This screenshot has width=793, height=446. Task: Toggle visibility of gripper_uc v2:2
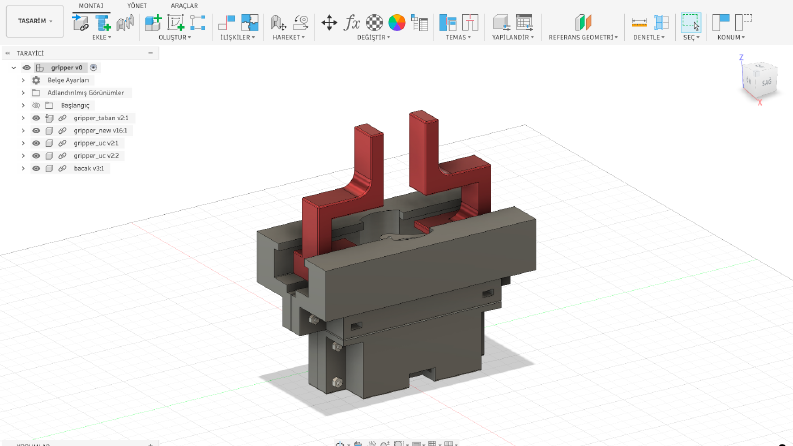36,156
